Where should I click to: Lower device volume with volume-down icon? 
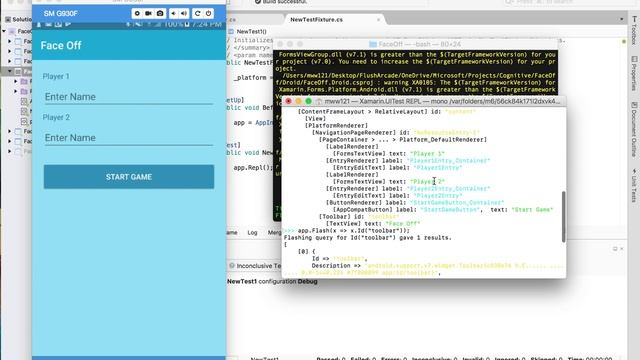click(x=173, y=13)
